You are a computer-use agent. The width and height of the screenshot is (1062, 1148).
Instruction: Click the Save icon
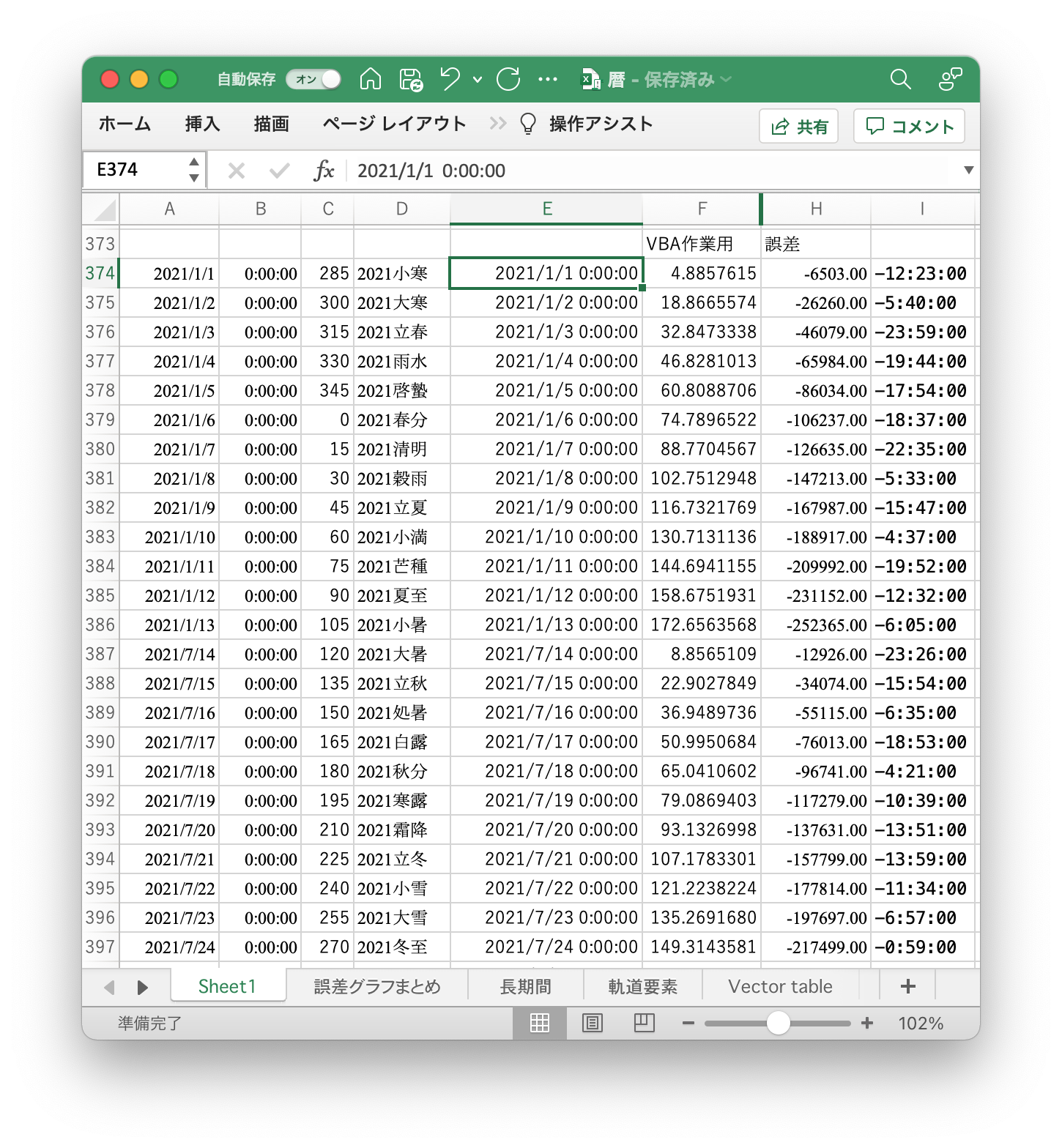(x=412, y=79)
